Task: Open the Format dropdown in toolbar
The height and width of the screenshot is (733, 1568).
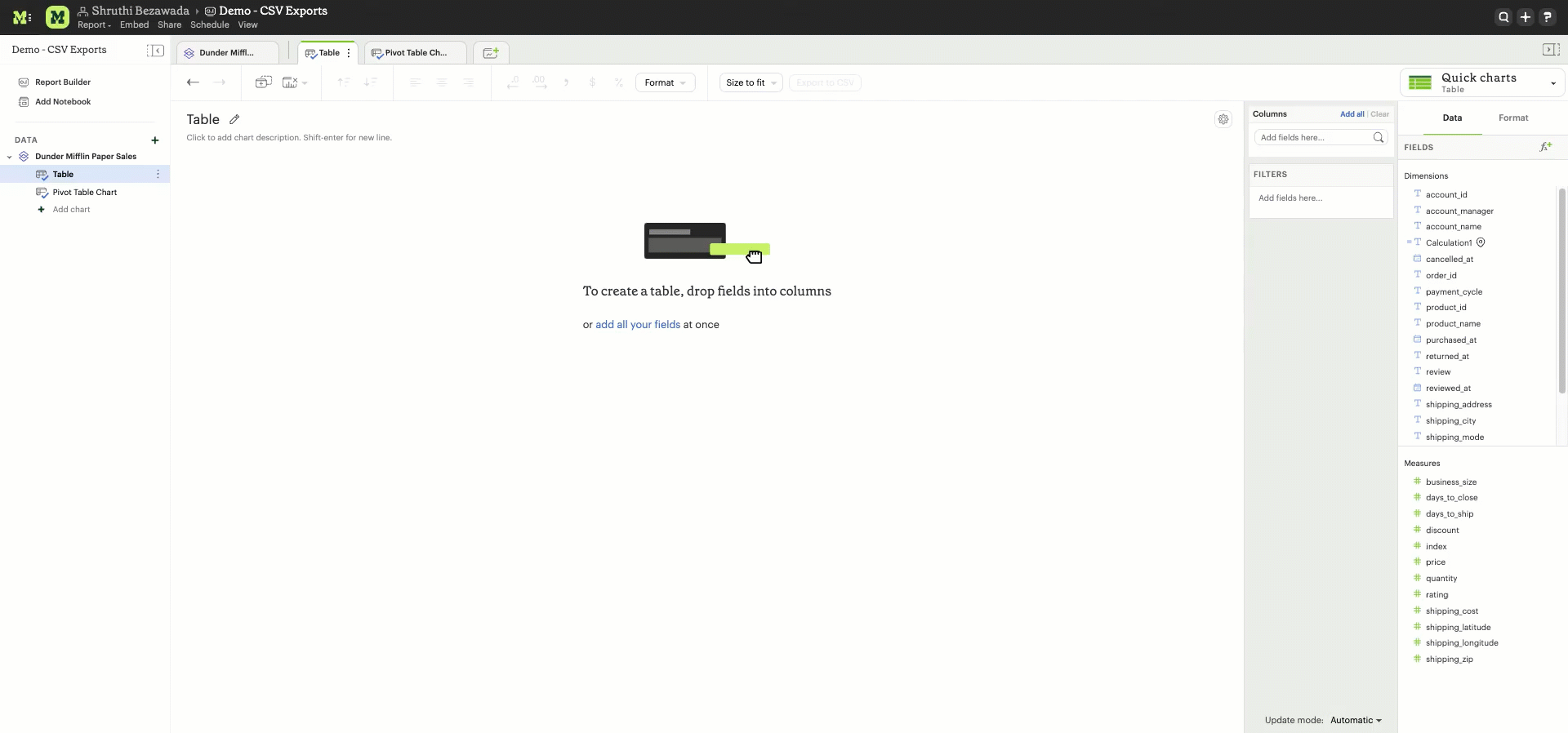Action: pyautogui.click(x=665, y=82)
